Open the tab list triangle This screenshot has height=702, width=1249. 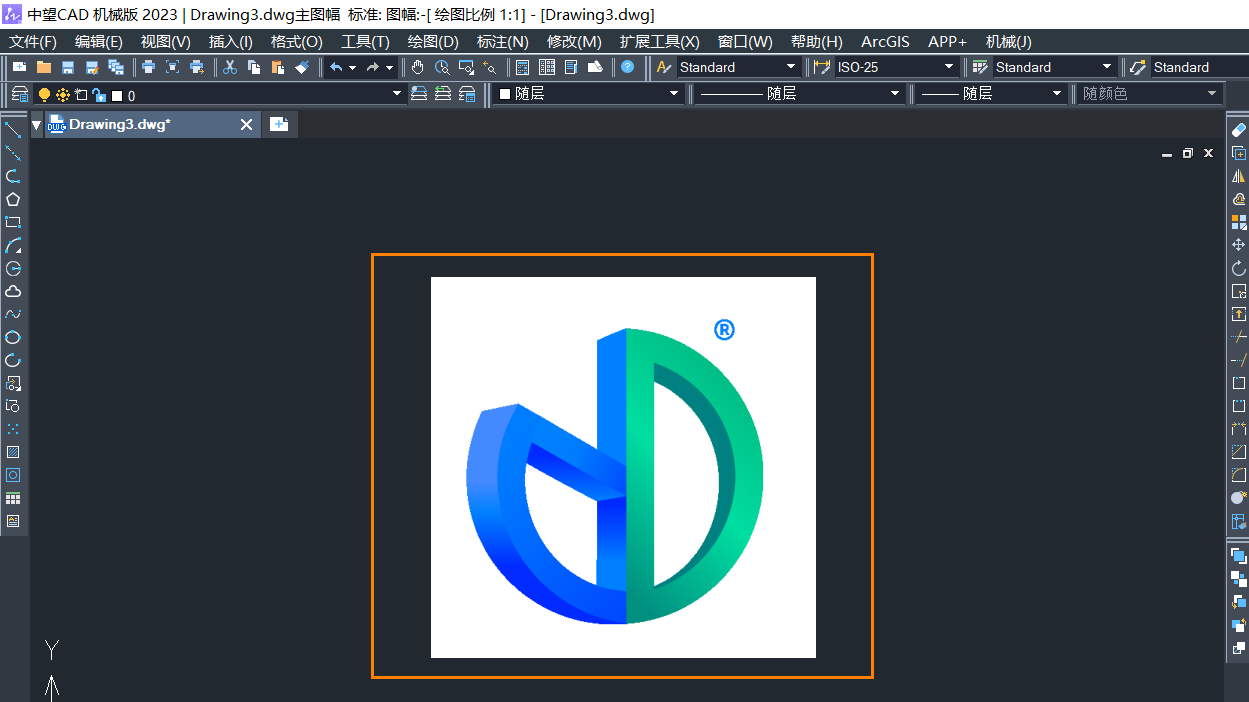pos(37,125)
